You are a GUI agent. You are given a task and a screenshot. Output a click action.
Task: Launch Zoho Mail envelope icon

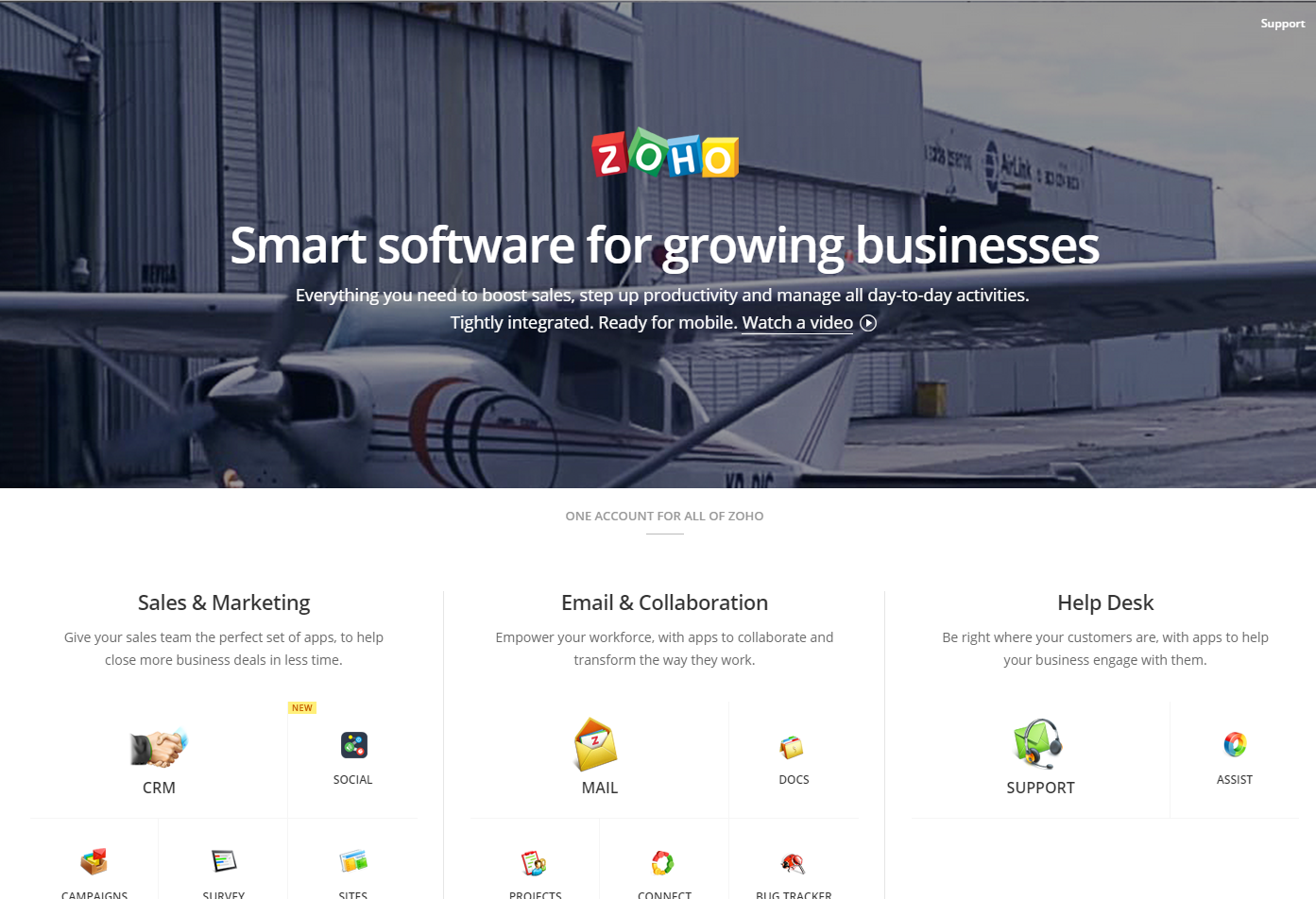click(595, 744)
